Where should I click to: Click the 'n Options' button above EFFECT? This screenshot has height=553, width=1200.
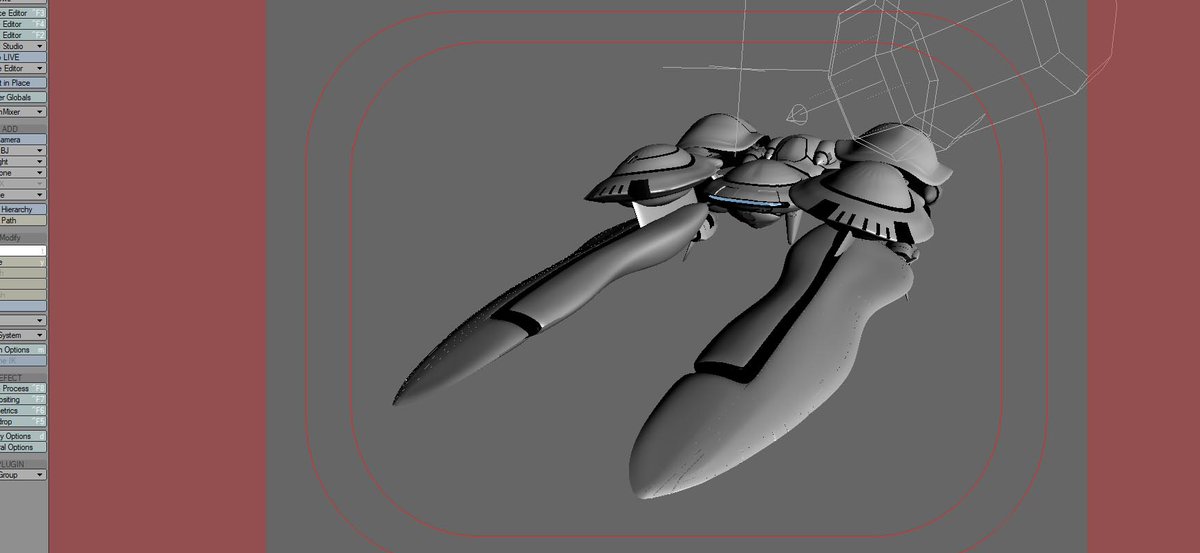click(22, 350)
